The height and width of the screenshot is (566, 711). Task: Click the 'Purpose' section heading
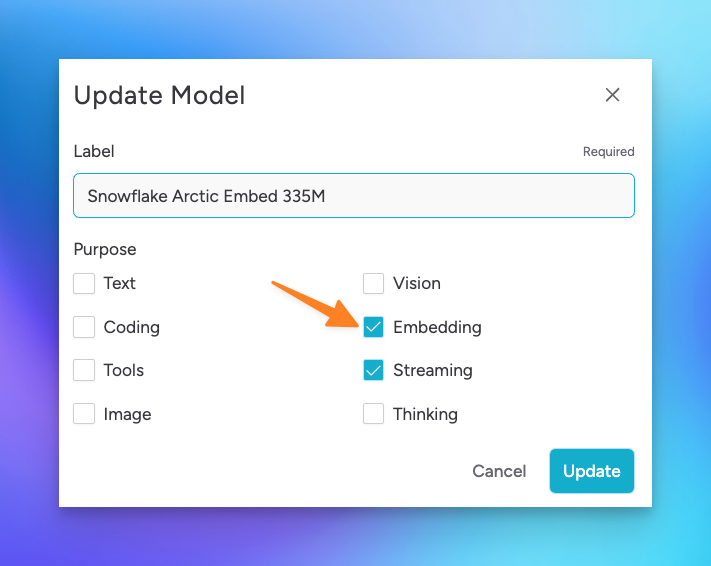(x=105, y=249)
